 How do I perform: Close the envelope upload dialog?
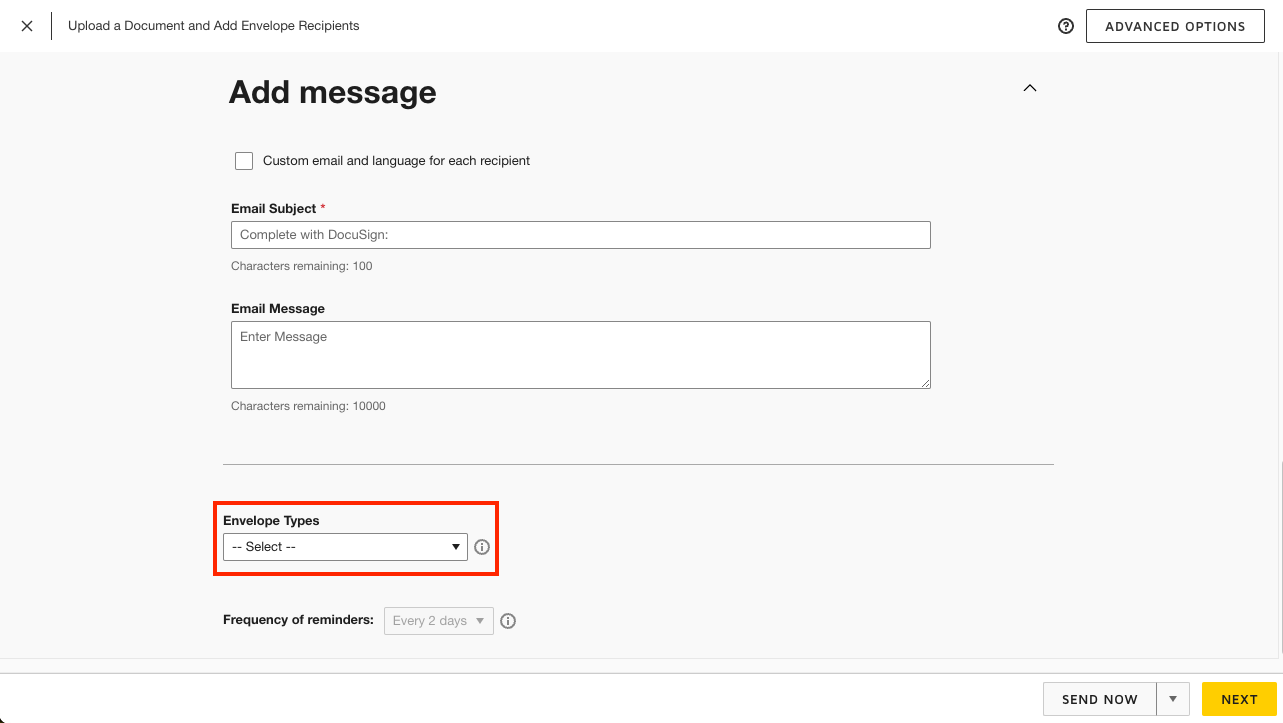click(x=27, y=26)
